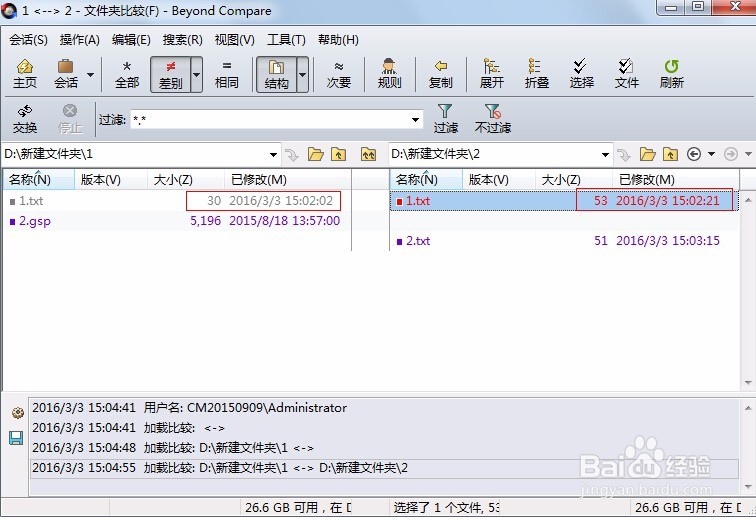Expand the 会话 toolbar dropdown arrow
The height and width of the screenshot is (517, 756).
[90, 74]
